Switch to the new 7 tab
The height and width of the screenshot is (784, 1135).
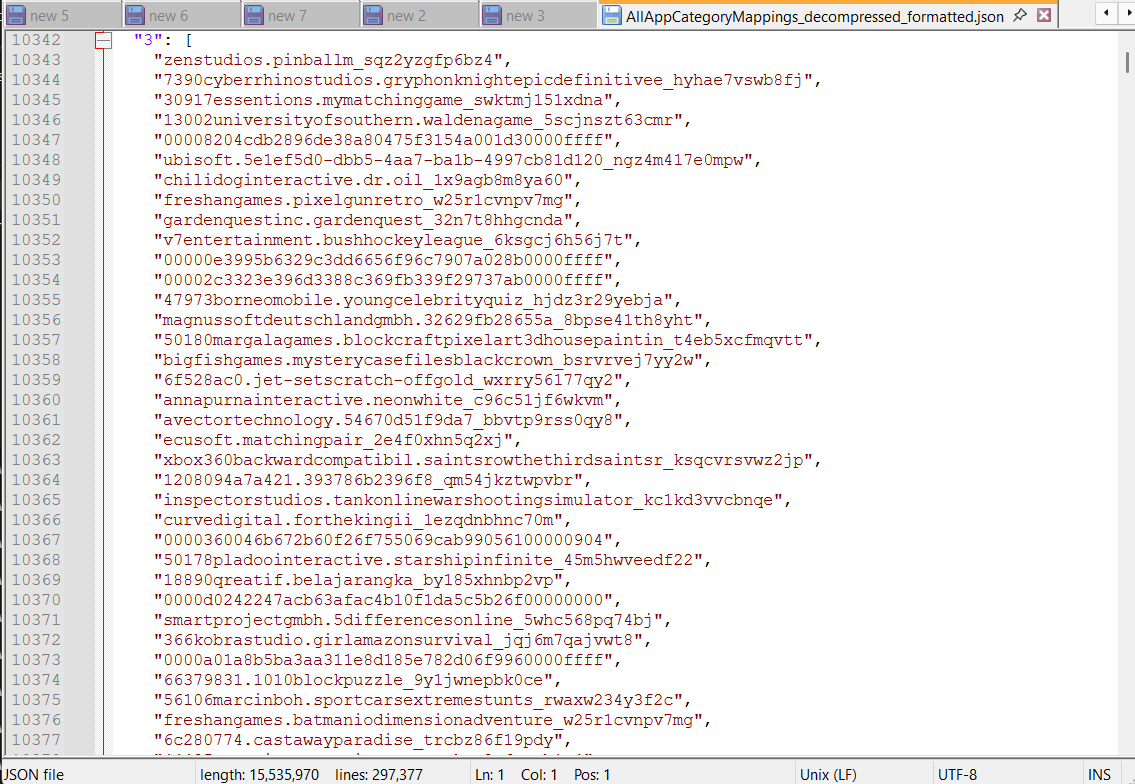(300, 15)
